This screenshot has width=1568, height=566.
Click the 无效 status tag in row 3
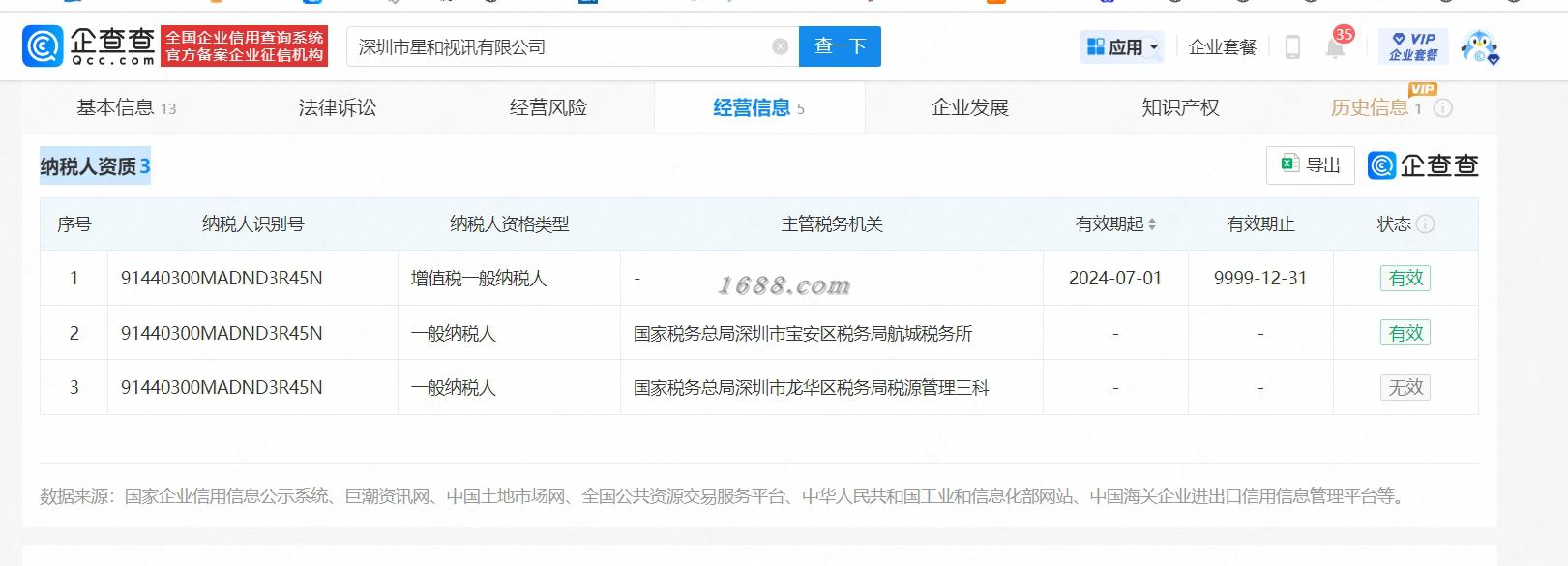point(1405,387)
